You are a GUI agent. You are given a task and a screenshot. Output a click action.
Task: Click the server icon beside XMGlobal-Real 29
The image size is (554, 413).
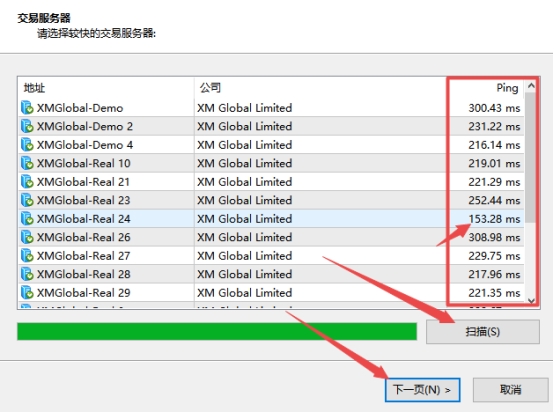coord(27,292)
